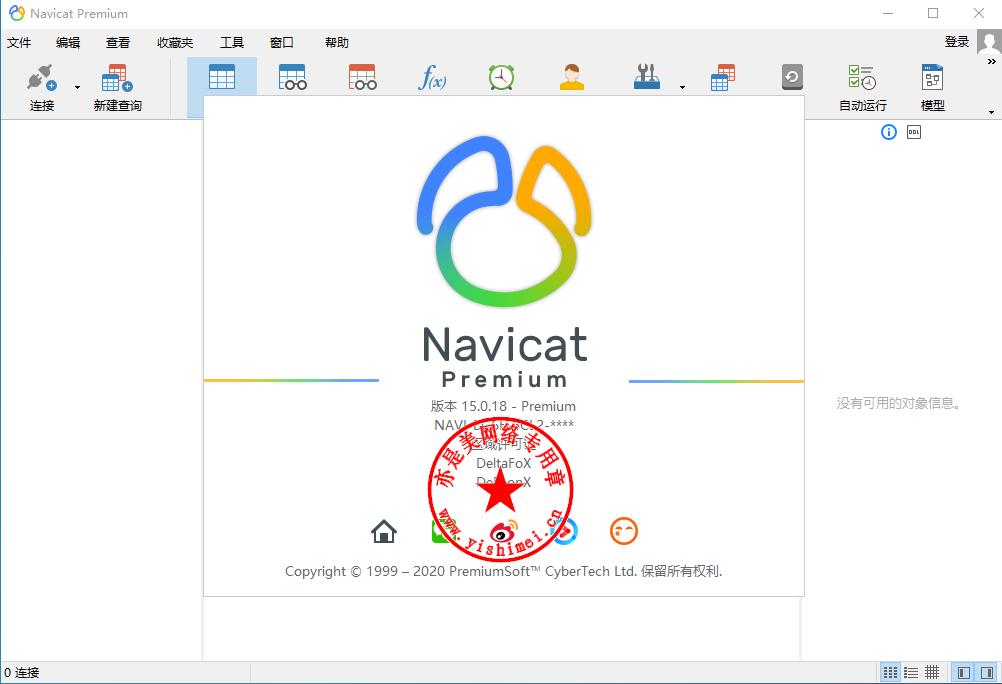
Task: Open the 收藏夹 menu
Action: (174, 43)
